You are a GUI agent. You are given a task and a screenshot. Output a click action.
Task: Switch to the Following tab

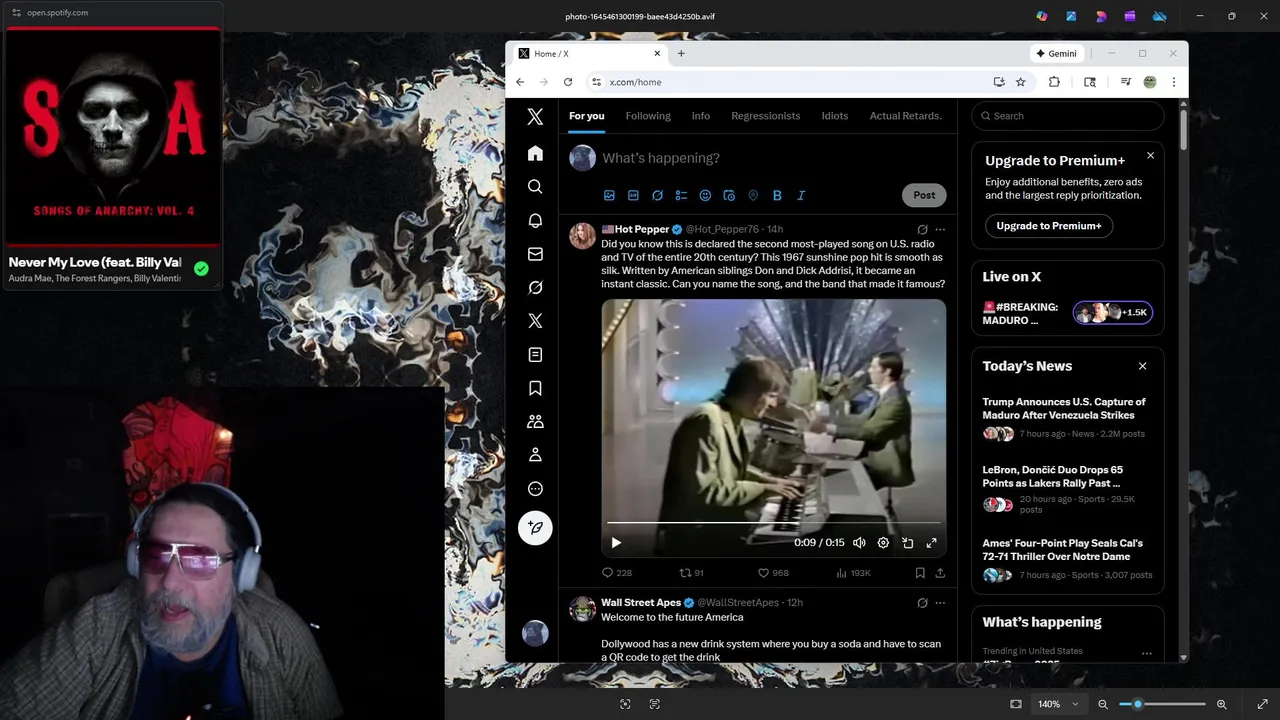click(x=648, y=116)
